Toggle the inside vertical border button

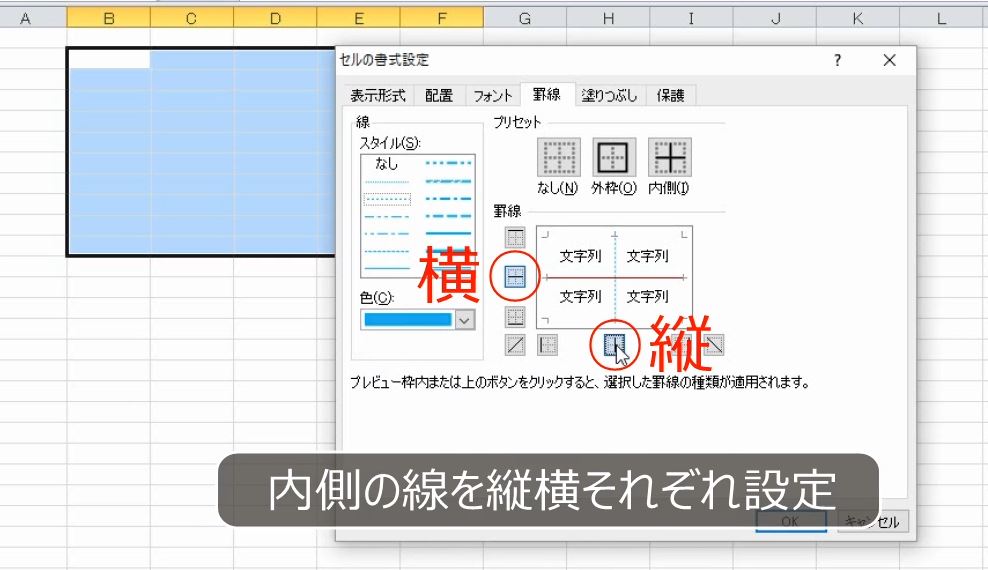tap(615, 345)
